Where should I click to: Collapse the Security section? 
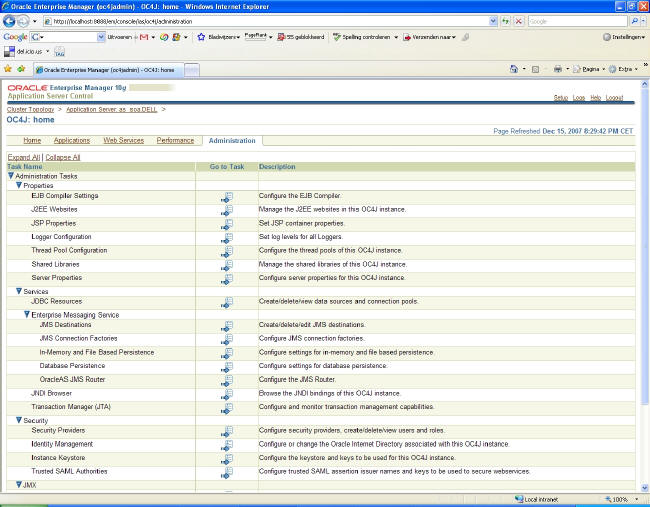[18, 421]
